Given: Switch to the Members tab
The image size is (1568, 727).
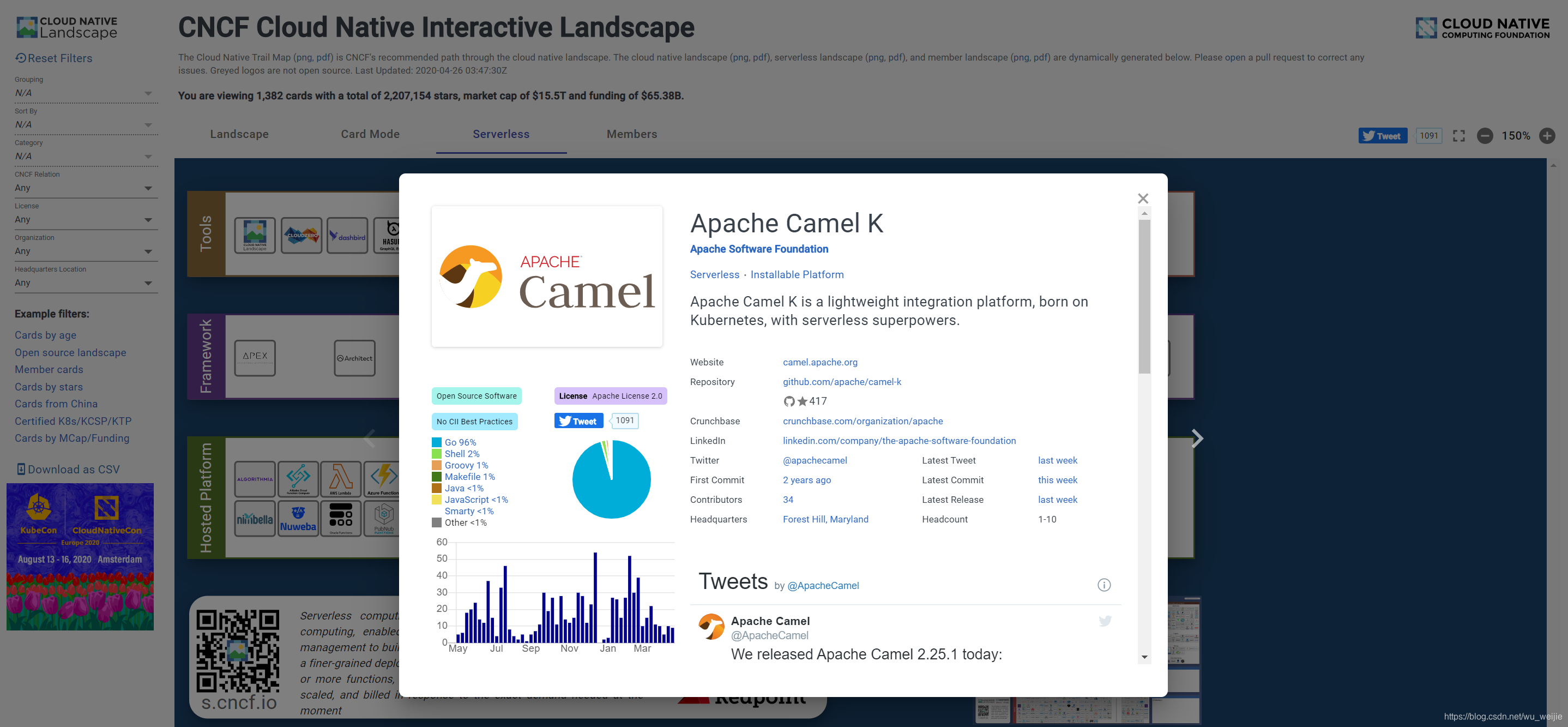Looking at the screenshot, I should (x=631, y=134).
